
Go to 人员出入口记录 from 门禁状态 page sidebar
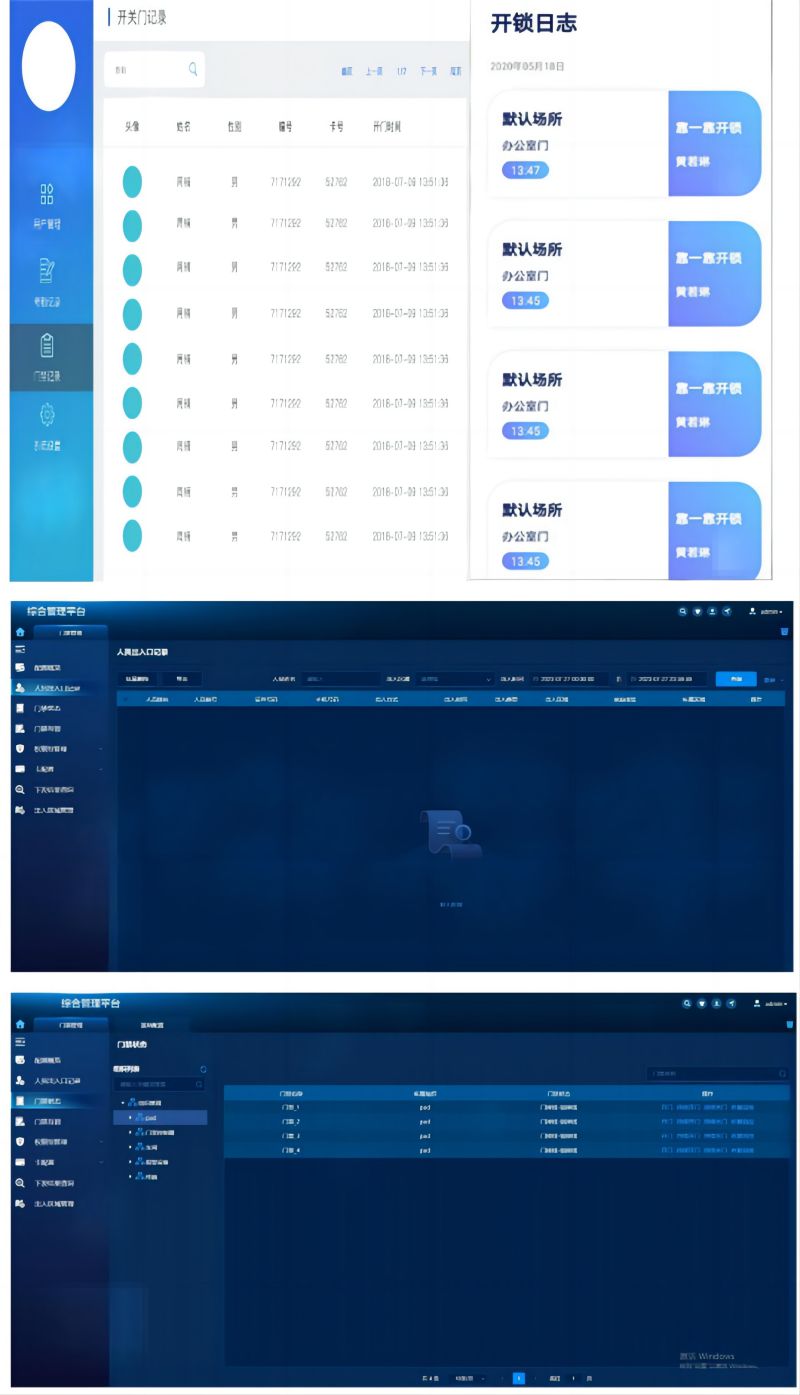click(x=58, y=1080)
